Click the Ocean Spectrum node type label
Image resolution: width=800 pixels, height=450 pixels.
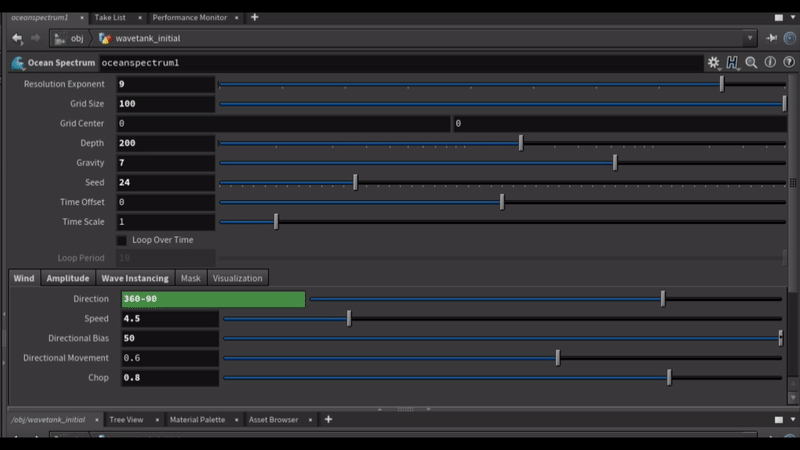61,63
